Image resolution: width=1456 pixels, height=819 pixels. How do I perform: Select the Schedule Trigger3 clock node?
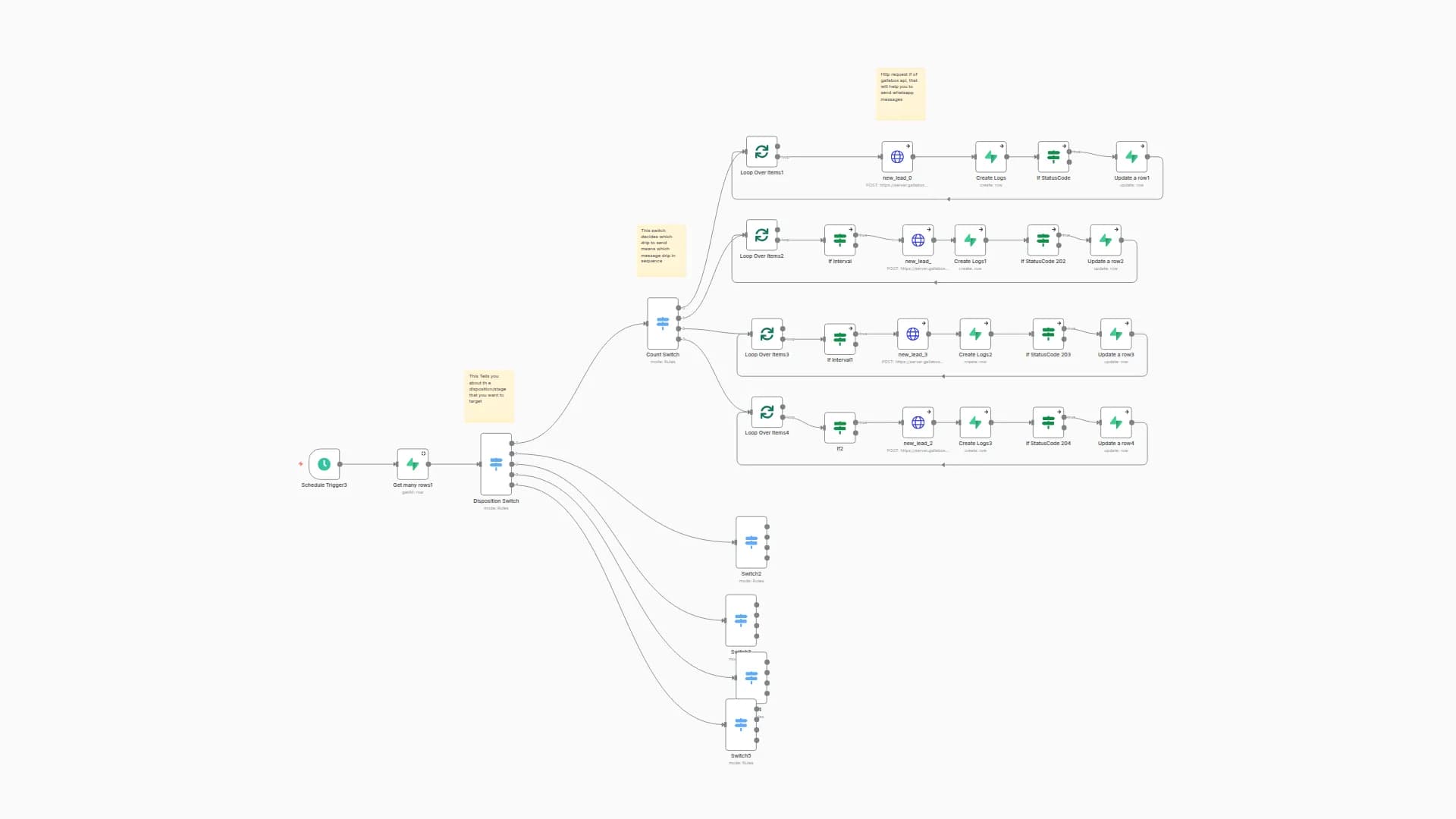pos(324,464)
